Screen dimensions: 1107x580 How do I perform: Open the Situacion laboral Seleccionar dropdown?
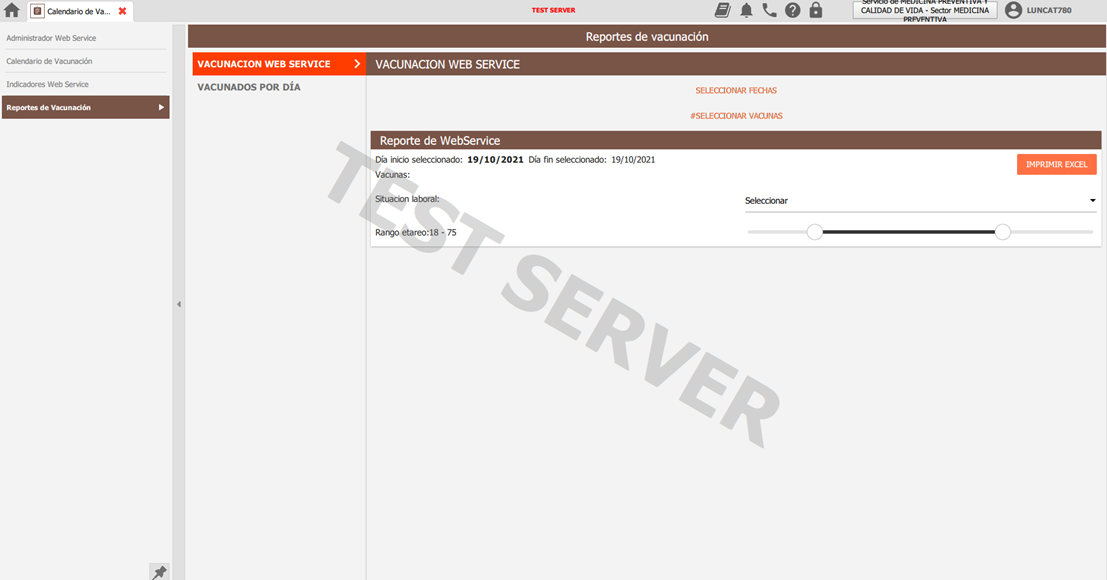click(920, 201)
